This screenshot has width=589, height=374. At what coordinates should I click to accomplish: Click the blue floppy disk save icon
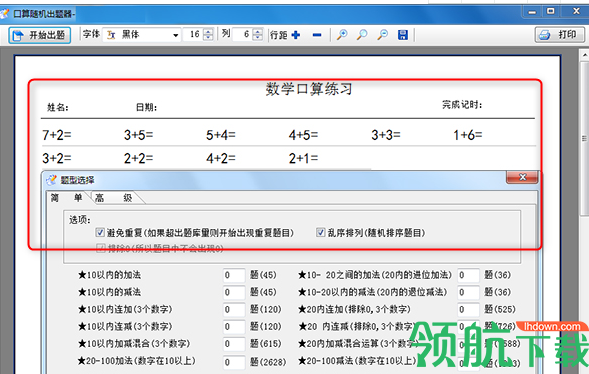click(x=403, y=35)
